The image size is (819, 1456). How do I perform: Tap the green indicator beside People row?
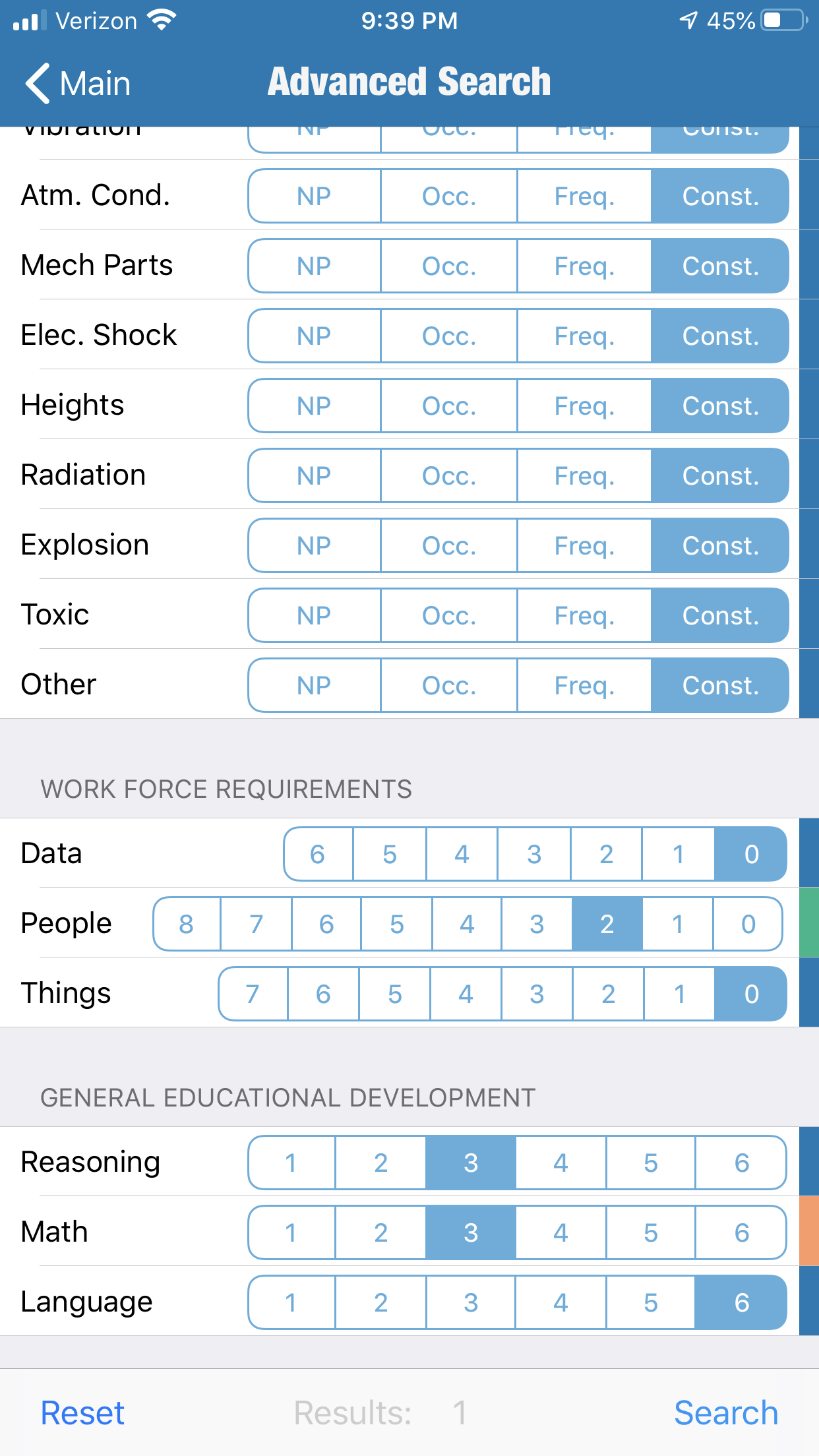[809, 923]
